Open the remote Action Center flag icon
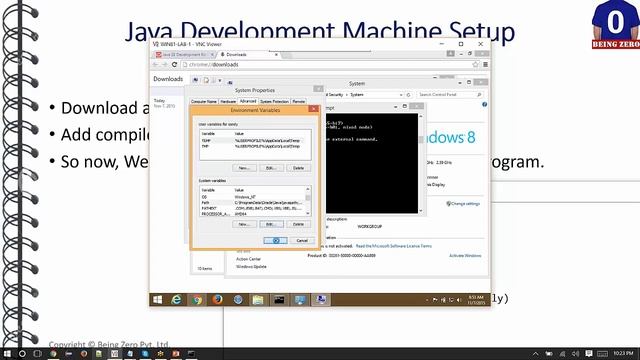The width and height of the screenshot is (640, 360). tap(435, 300)
